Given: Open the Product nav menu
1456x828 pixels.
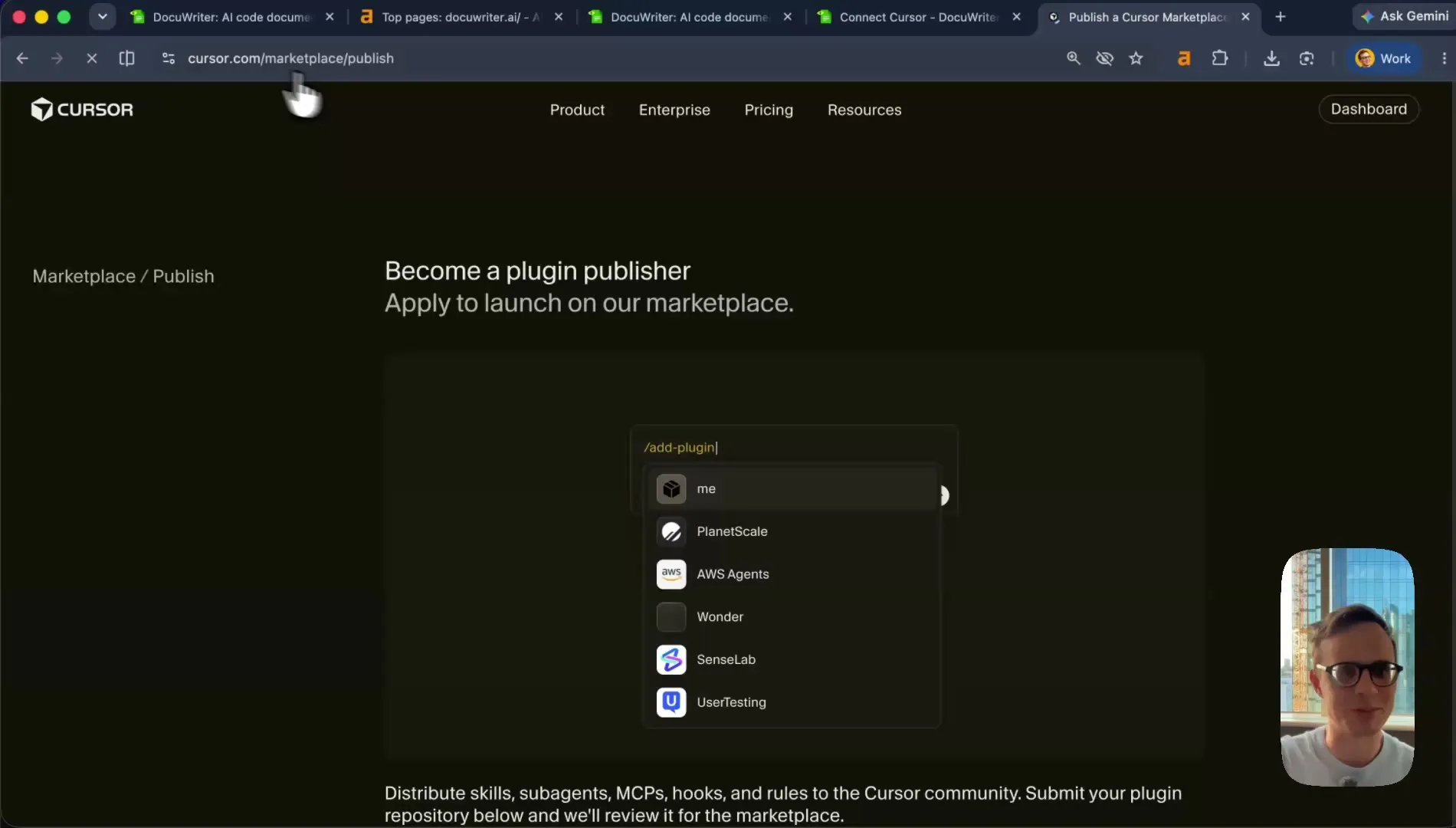Looking at the screenshot, I should pos(577,110).
